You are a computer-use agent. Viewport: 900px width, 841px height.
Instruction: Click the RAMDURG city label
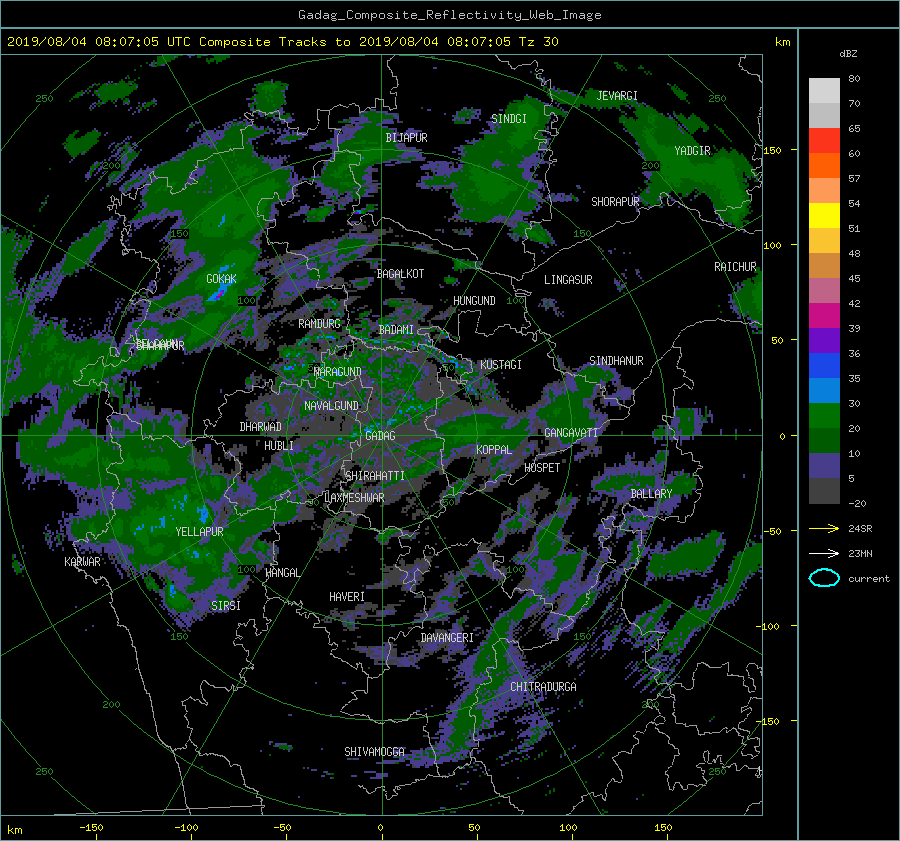(319, 324)
